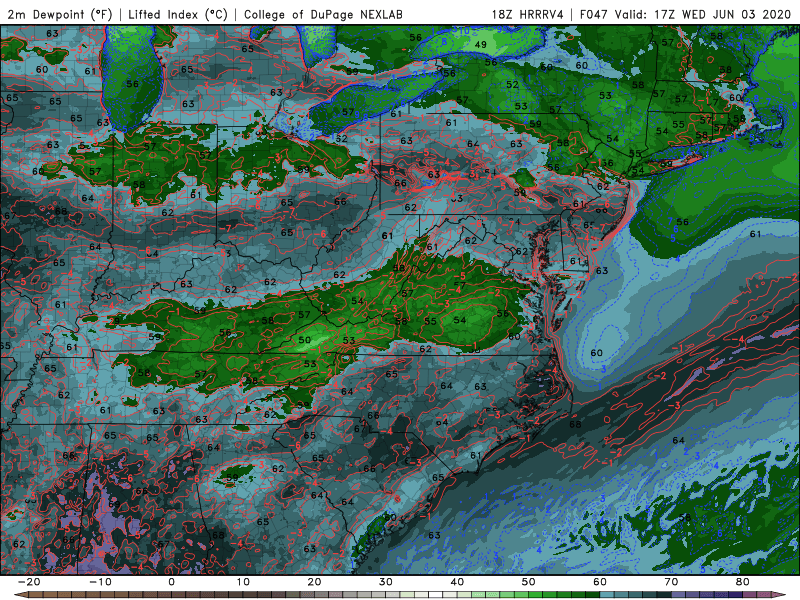Click the "F047" forecast hour text
The image size is (800, 600).
tap(595, 14)
